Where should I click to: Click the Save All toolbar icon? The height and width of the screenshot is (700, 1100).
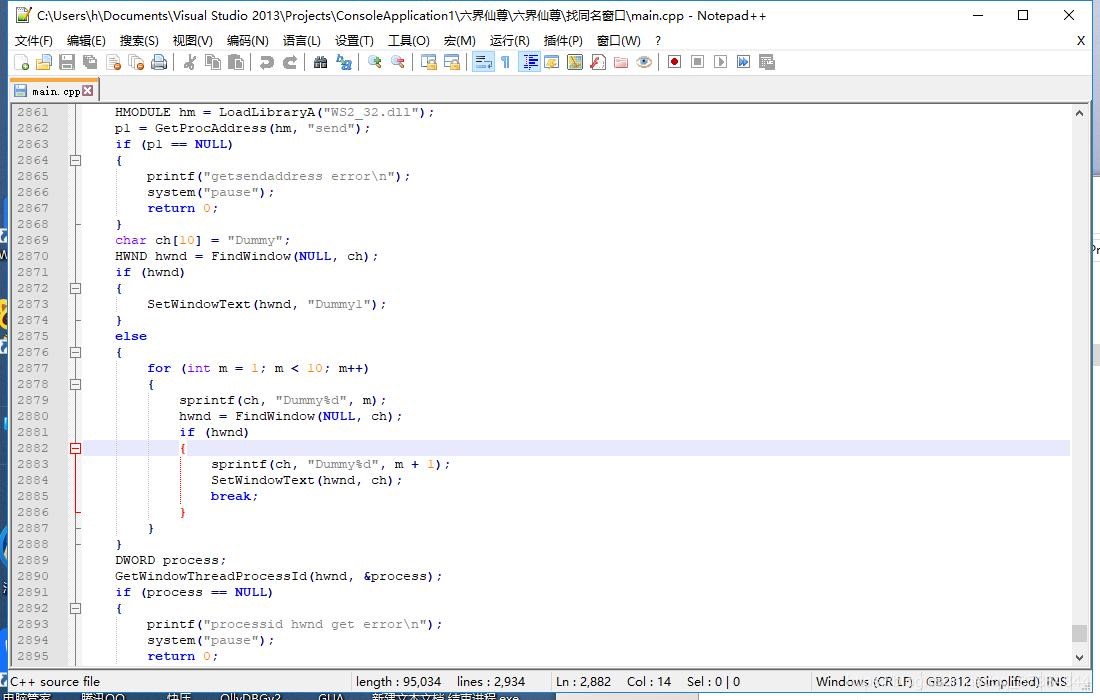point(90,62)
